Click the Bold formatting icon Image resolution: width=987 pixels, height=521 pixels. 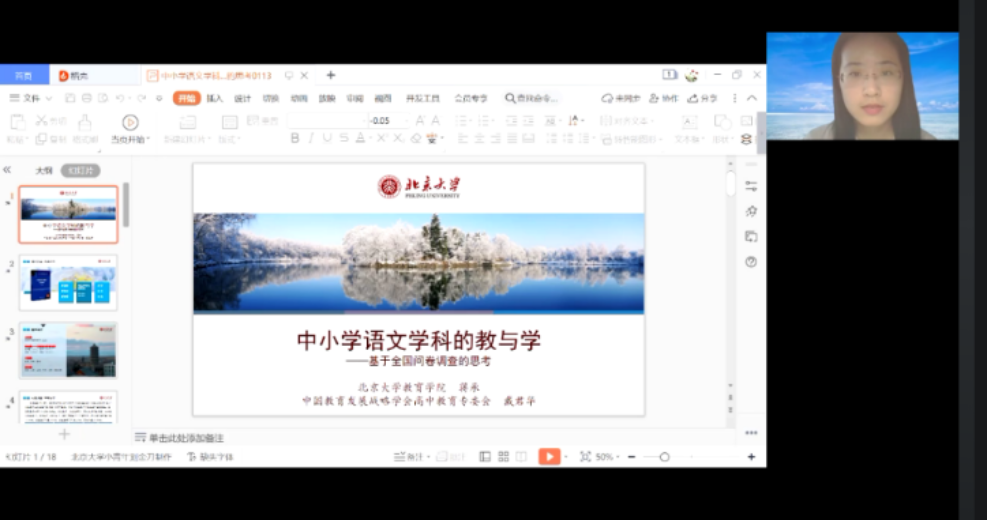pyautogui.click(x=295, y=138)
